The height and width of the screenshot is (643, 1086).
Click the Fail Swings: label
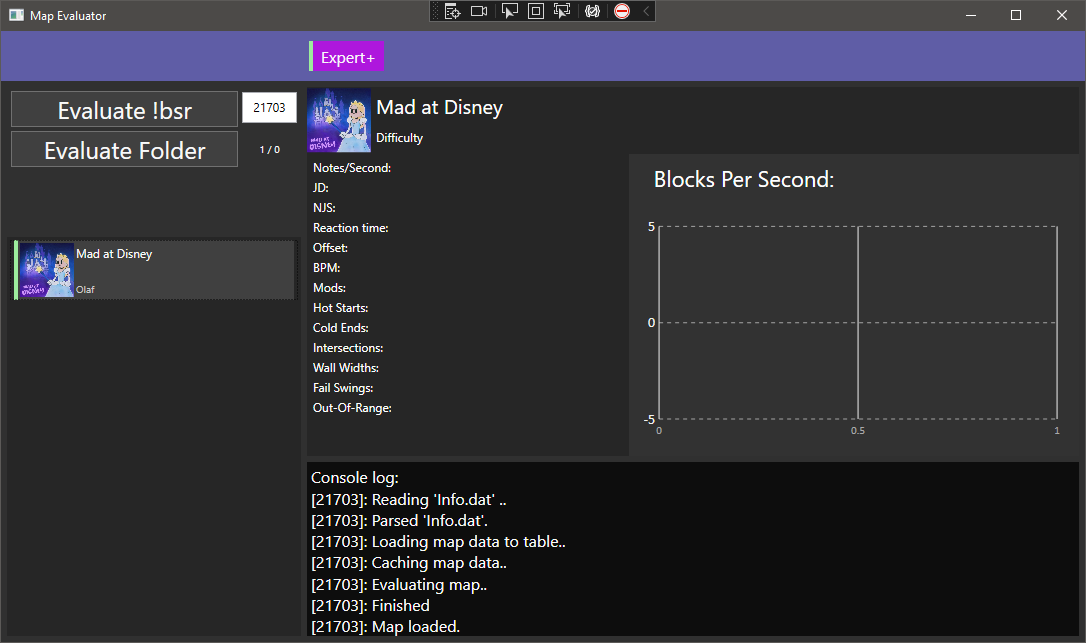(343, 388)
